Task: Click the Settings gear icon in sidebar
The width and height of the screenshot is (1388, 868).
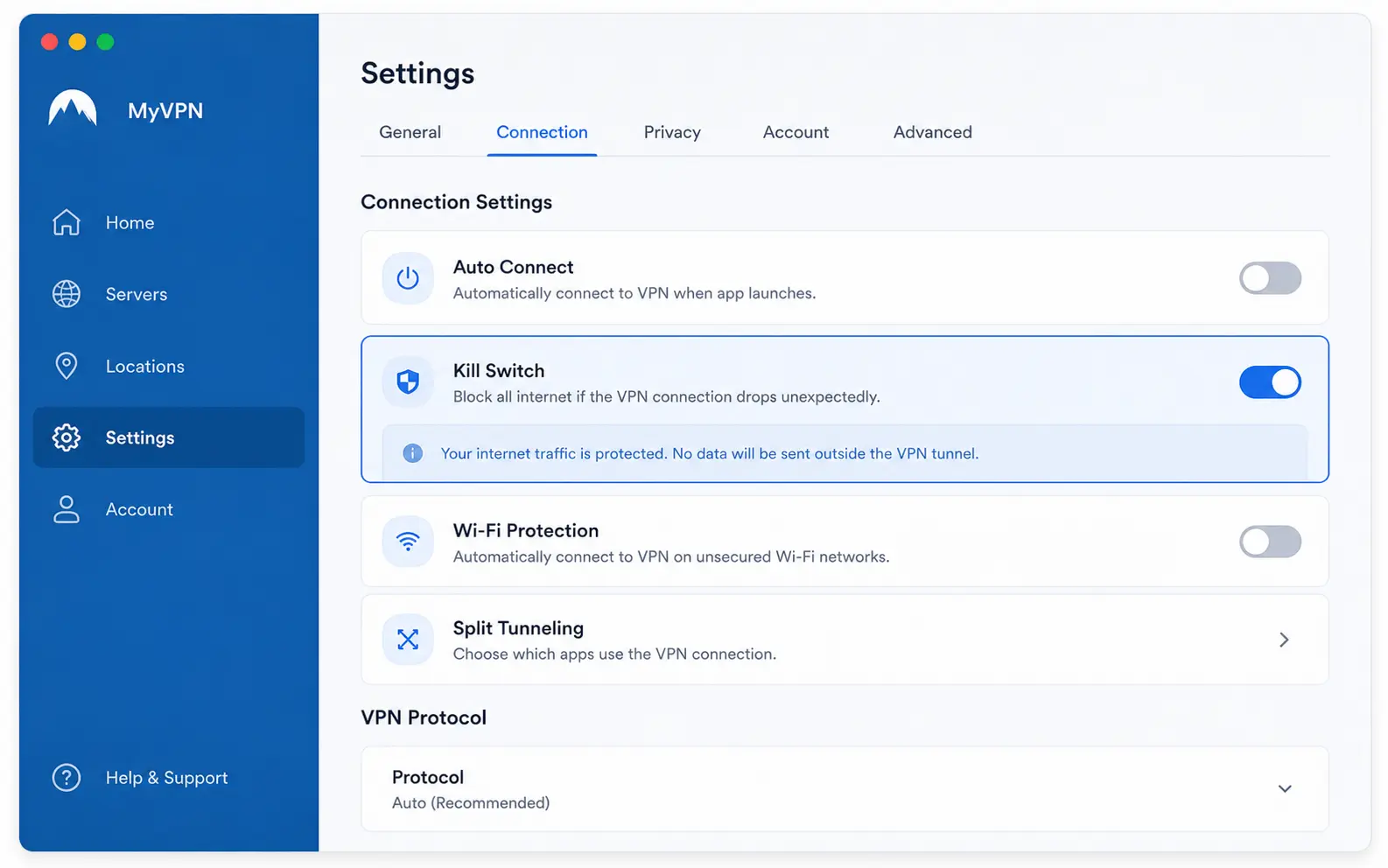Action: (67, 437)
